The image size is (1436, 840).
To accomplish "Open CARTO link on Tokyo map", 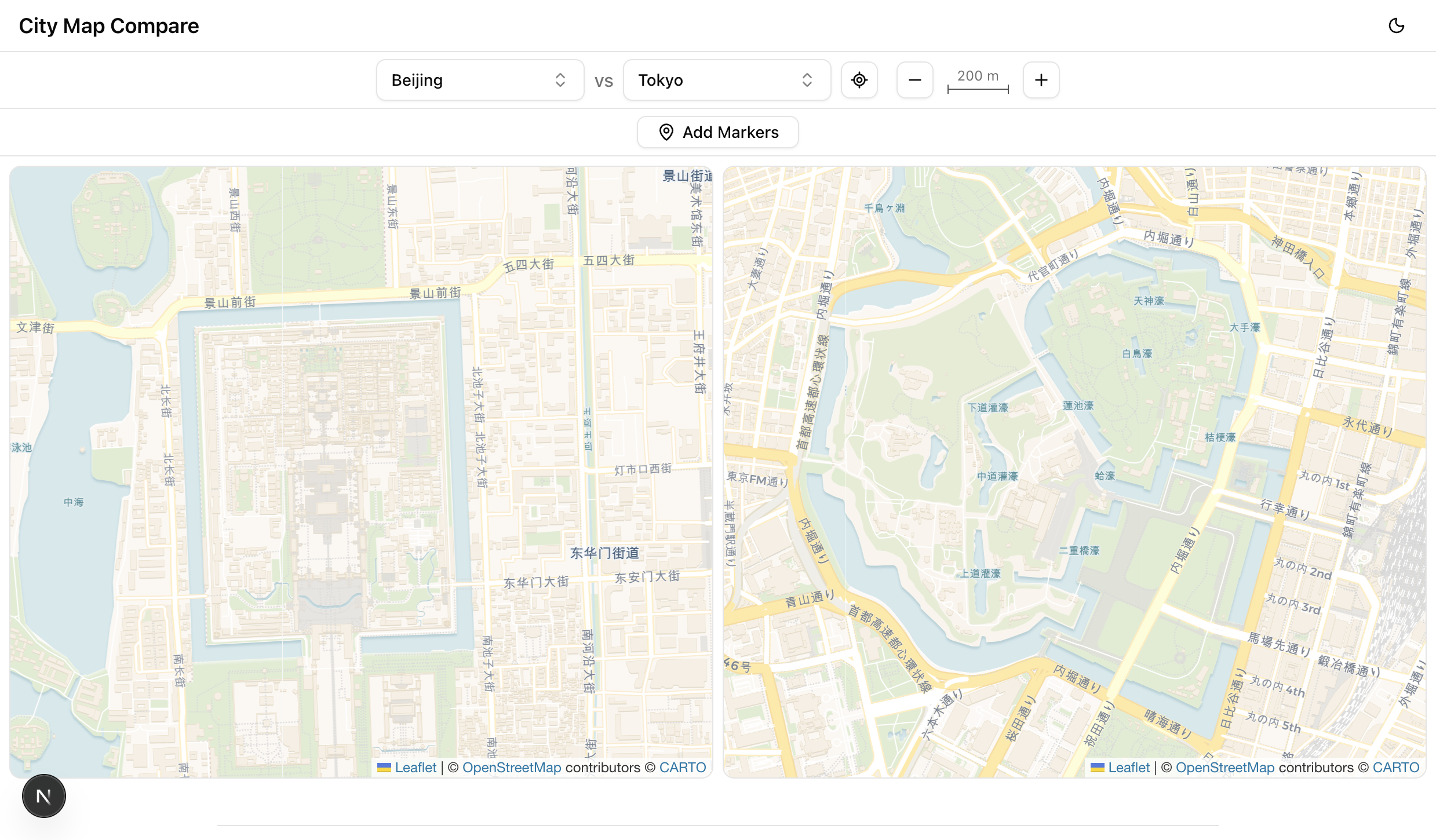I will pos(1395,768).
